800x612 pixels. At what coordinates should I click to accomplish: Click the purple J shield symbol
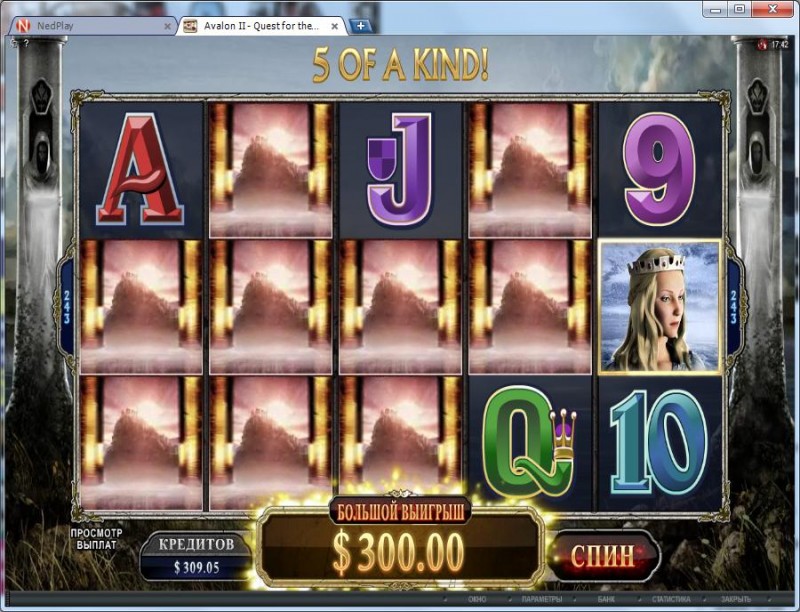pyautogui.click(x=400, y=170)
